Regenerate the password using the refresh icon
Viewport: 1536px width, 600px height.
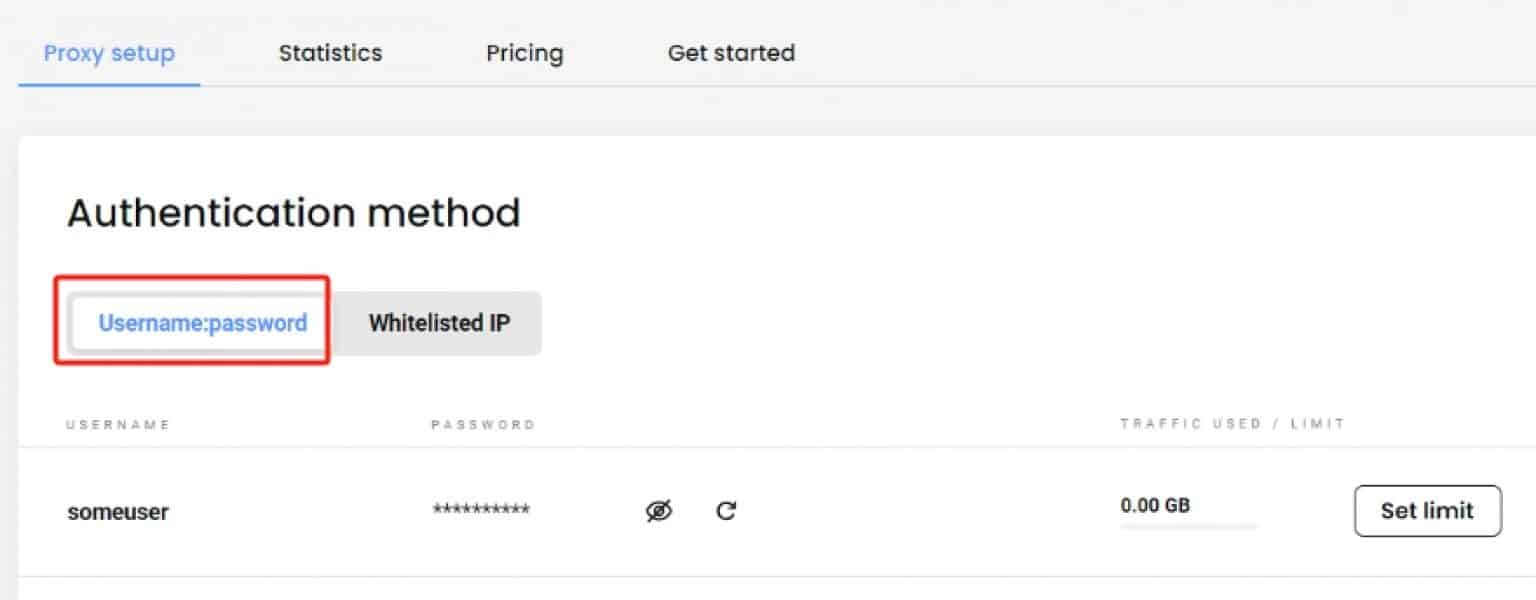tap(725, 511)
